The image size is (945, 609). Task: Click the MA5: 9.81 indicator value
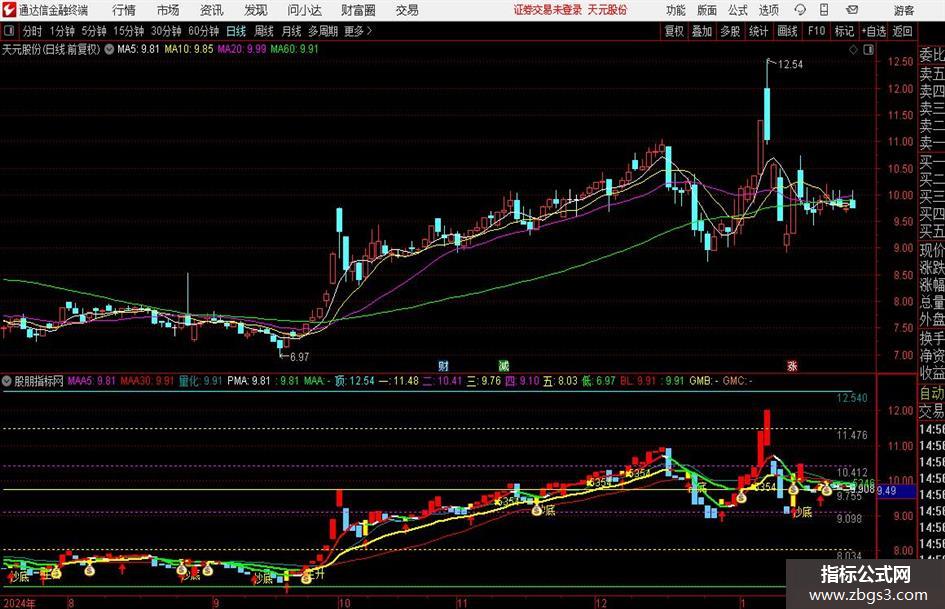pyautogui.click(x=138, y=49)
